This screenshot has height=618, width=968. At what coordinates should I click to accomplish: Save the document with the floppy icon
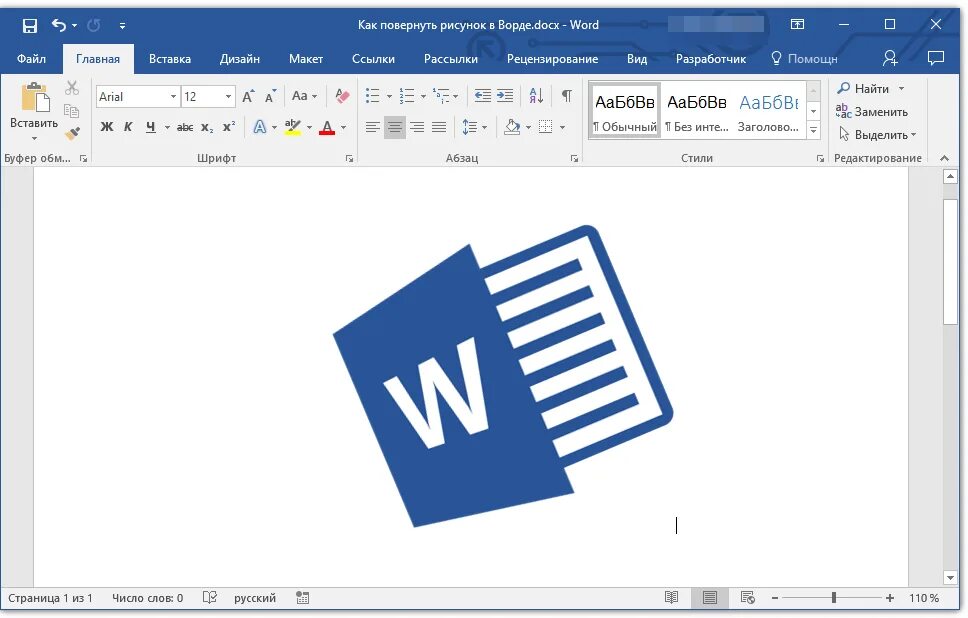coord(30,25)
